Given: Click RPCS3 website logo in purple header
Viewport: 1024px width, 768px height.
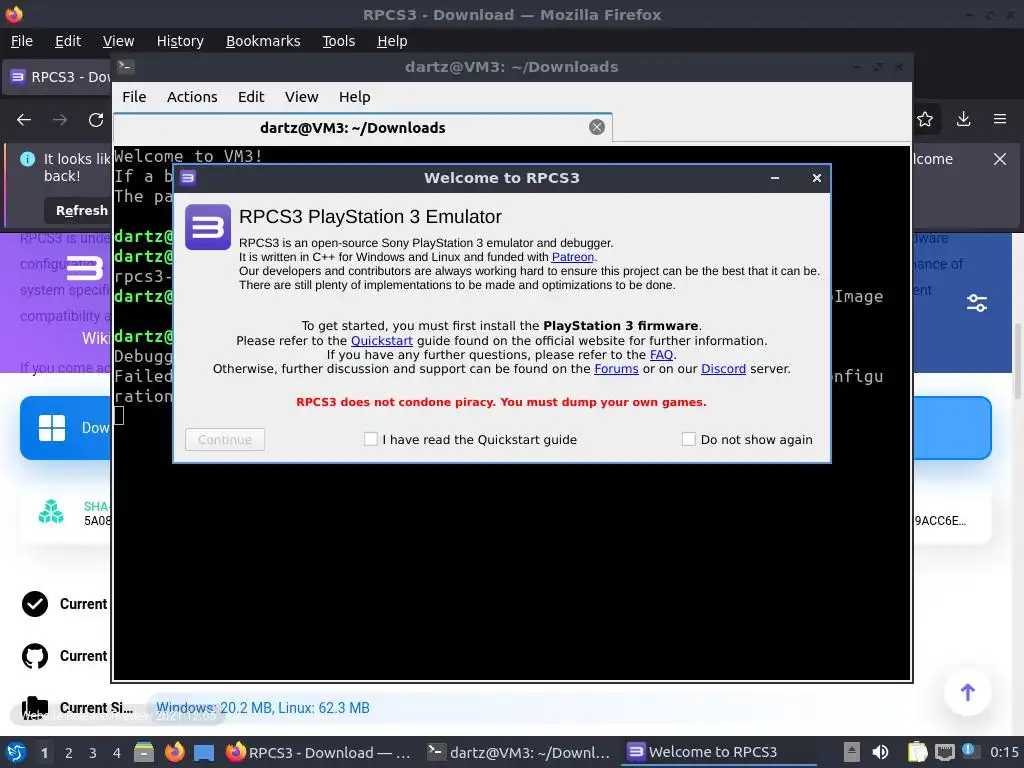Looking at the screenshot, I should 86,268.
